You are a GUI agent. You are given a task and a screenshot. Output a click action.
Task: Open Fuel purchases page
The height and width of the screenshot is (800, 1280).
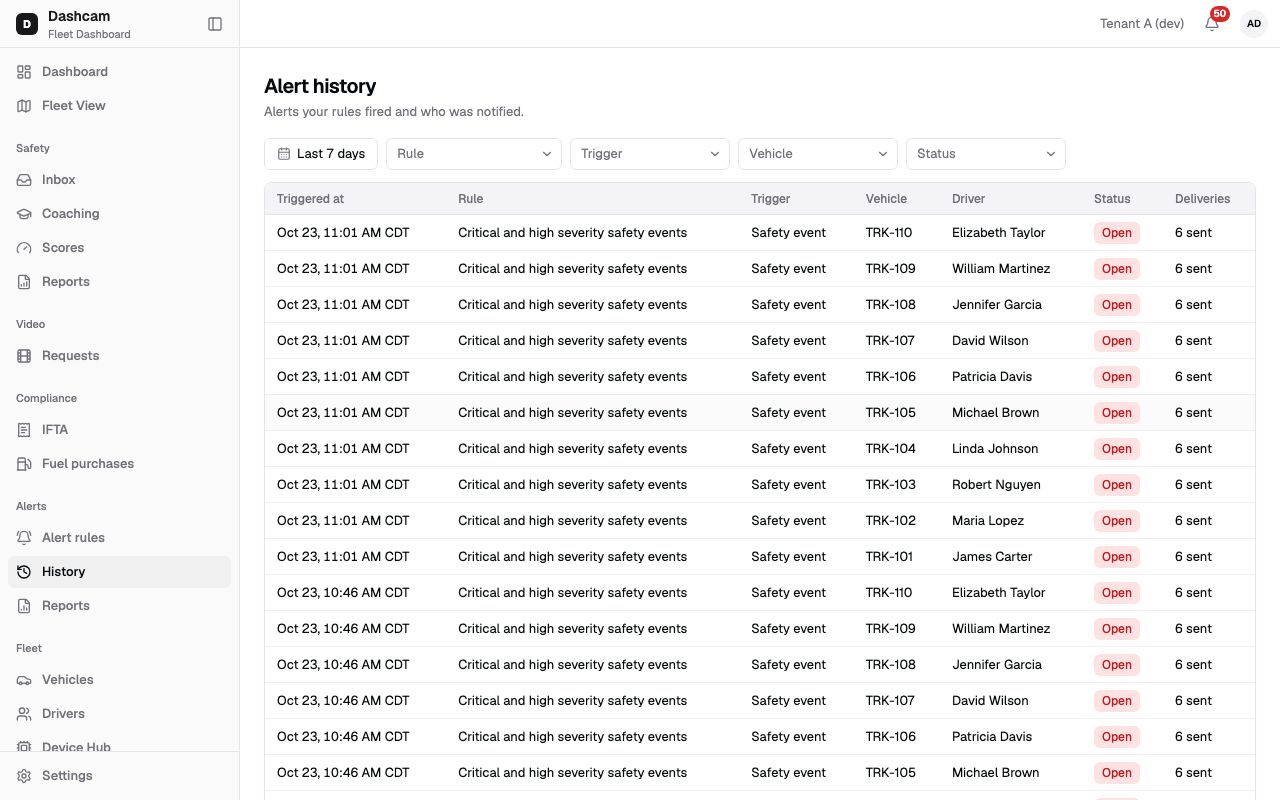[120, 464]
